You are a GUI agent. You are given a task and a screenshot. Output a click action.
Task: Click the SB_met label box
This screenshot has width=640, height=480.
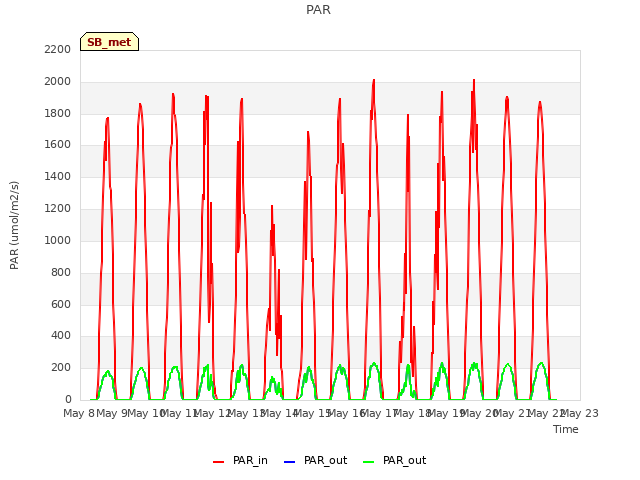pyautogui.click(x=109, y=42)
